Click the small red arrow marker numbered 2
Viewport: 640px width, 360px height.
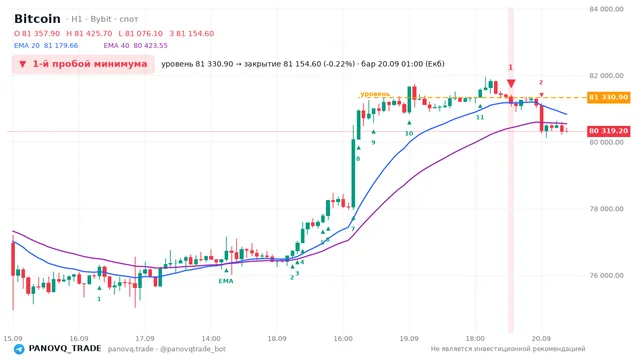[x=541, y=95]
